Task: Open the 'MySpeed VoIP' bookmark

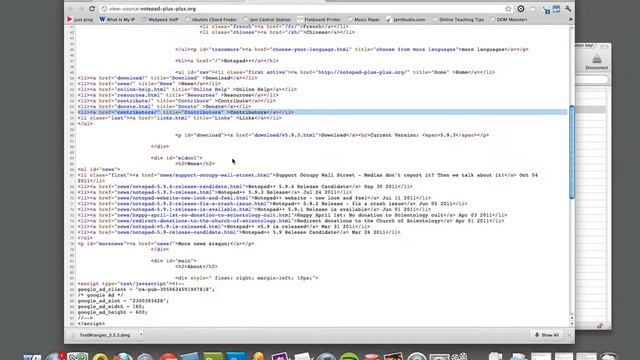Action: (160, 19)
